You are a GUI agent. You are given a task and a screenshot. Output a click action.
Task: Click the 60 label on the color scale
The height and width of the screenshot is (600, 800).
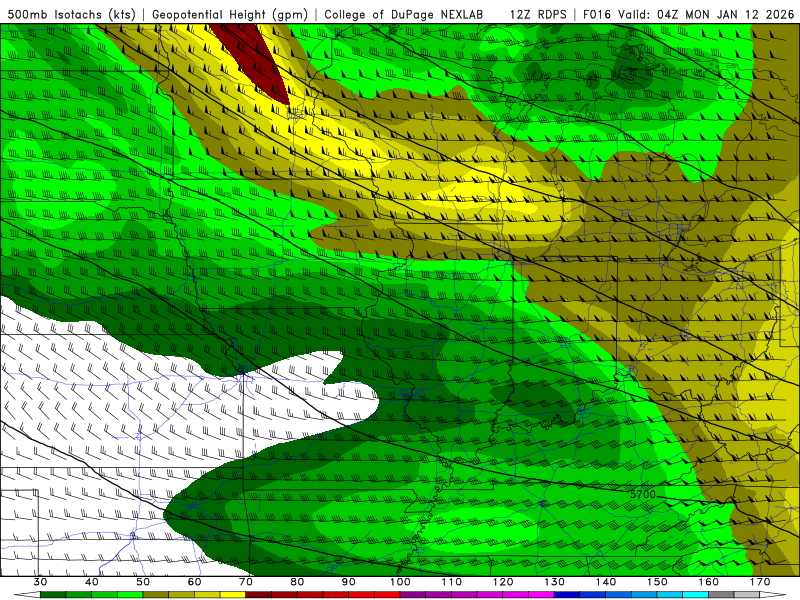point(194,582)
